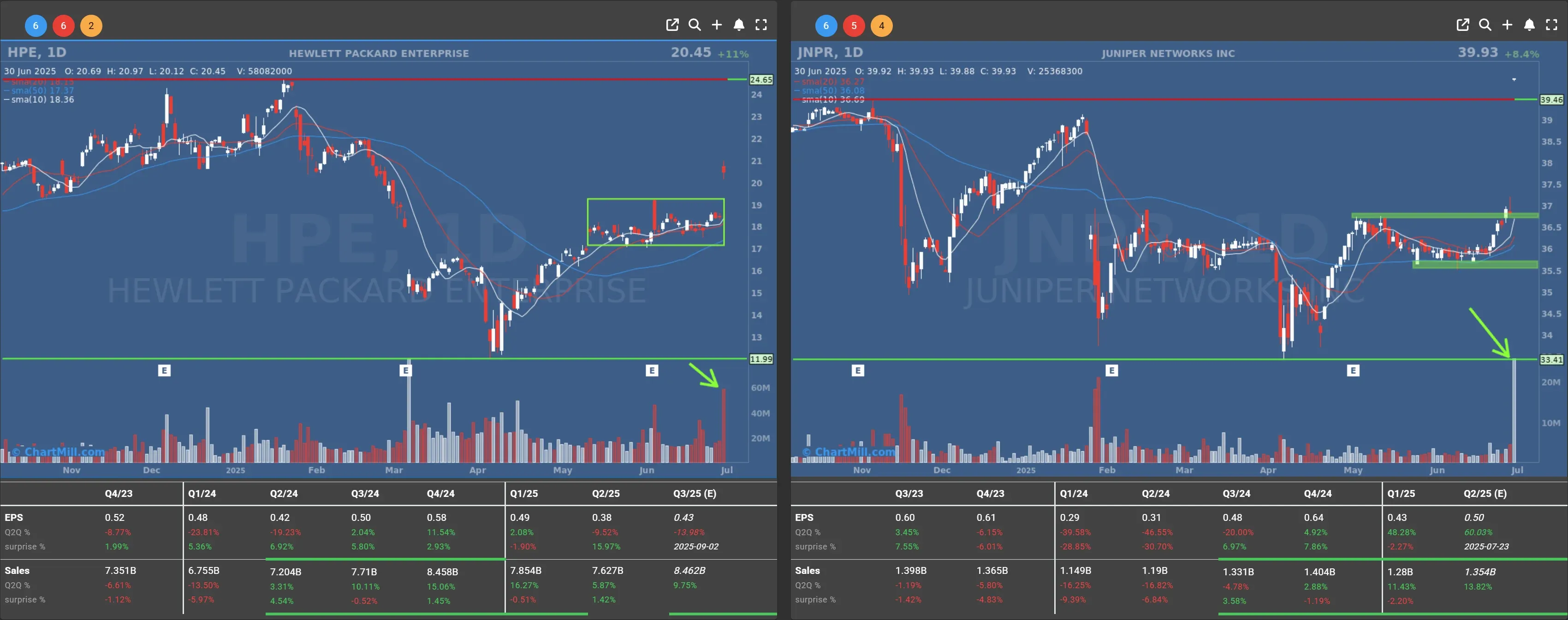Click JNPR Q4/24 EPS value 0.64
The height and width of the screenshot is (620, 1568).
point(1313,517)
